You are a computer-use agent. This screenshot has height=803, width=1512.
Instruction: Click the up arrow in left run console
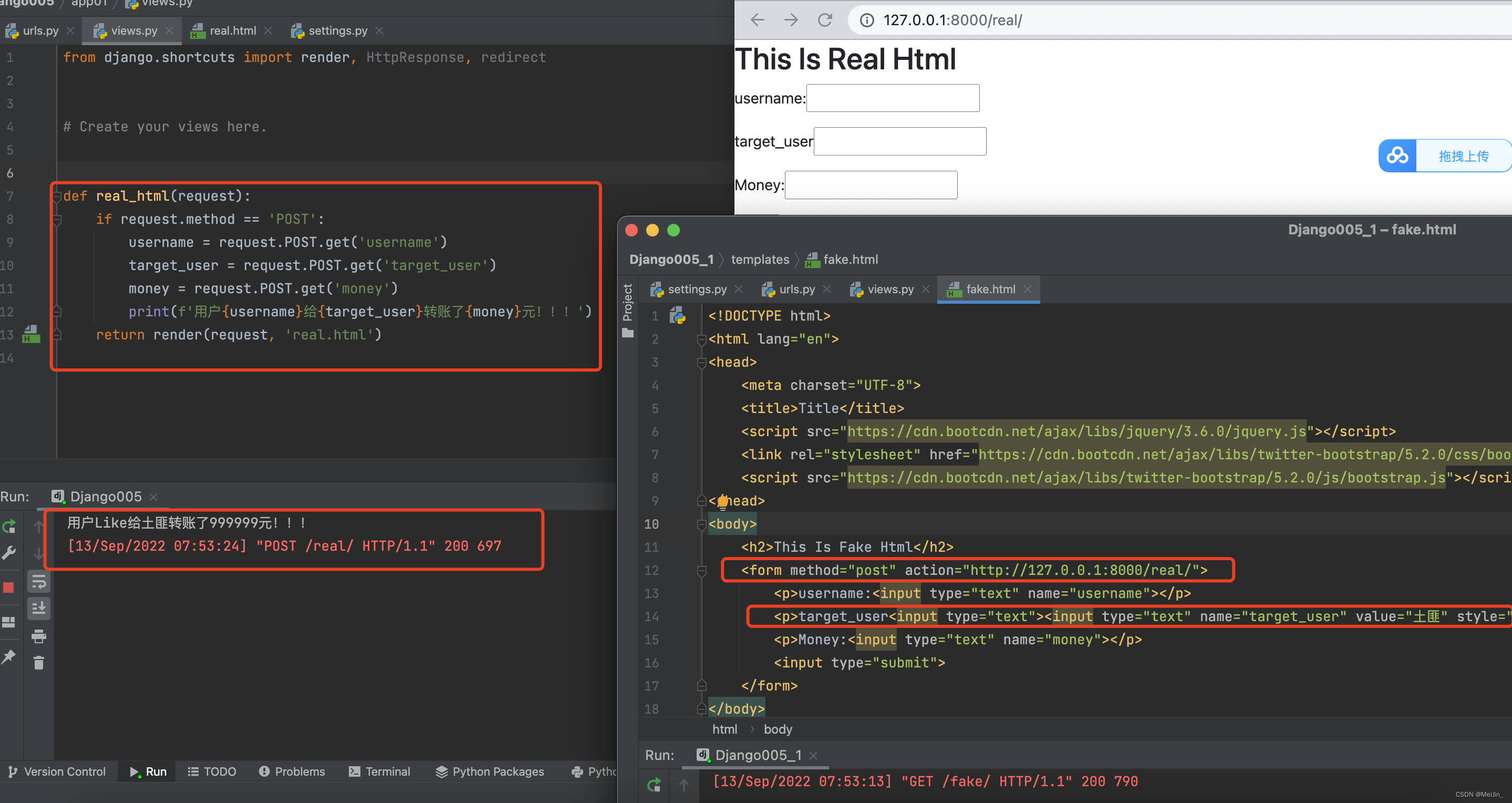[x=39, y=527]
